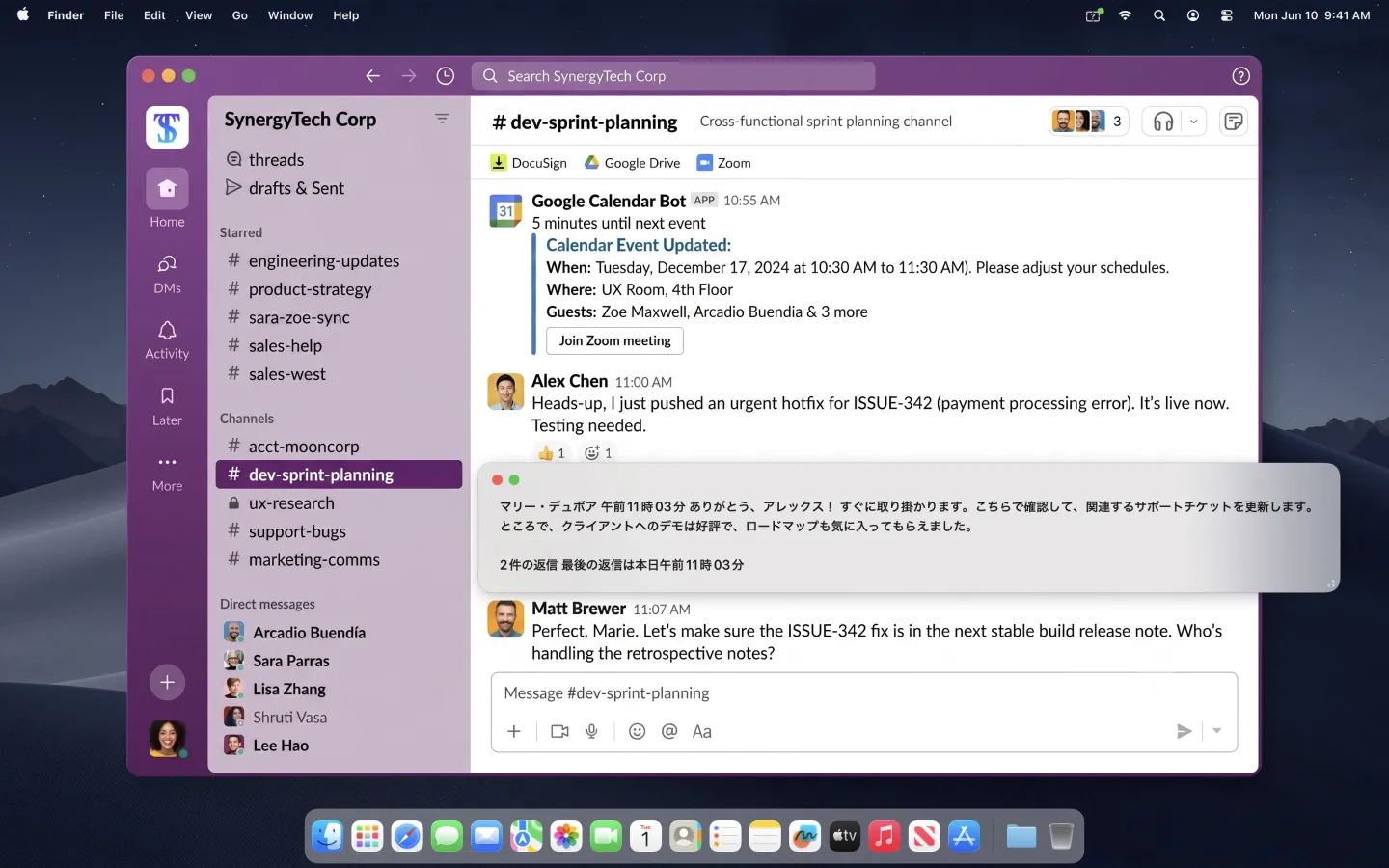Collapse the Channels section header
Image resolution: width=1389 pixels, height=868 pixels.
(247, 419)
